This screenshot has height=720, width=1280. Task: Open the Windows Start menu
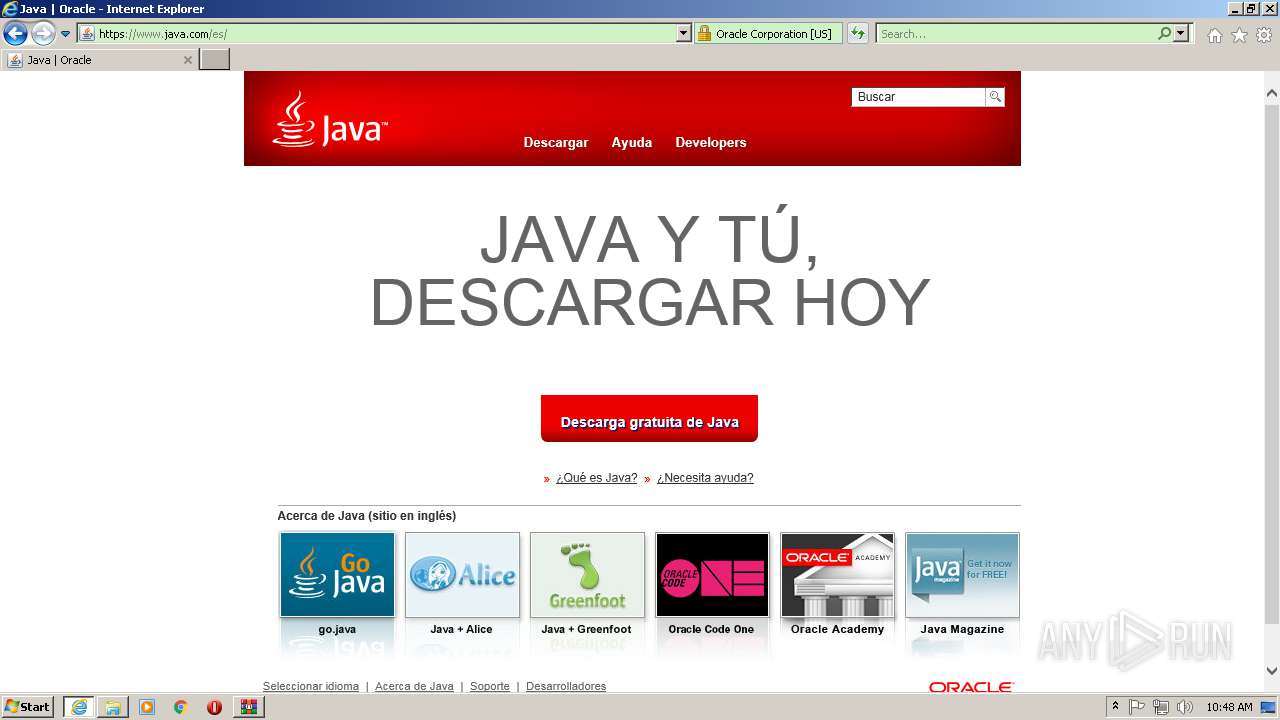pos(28,707)
